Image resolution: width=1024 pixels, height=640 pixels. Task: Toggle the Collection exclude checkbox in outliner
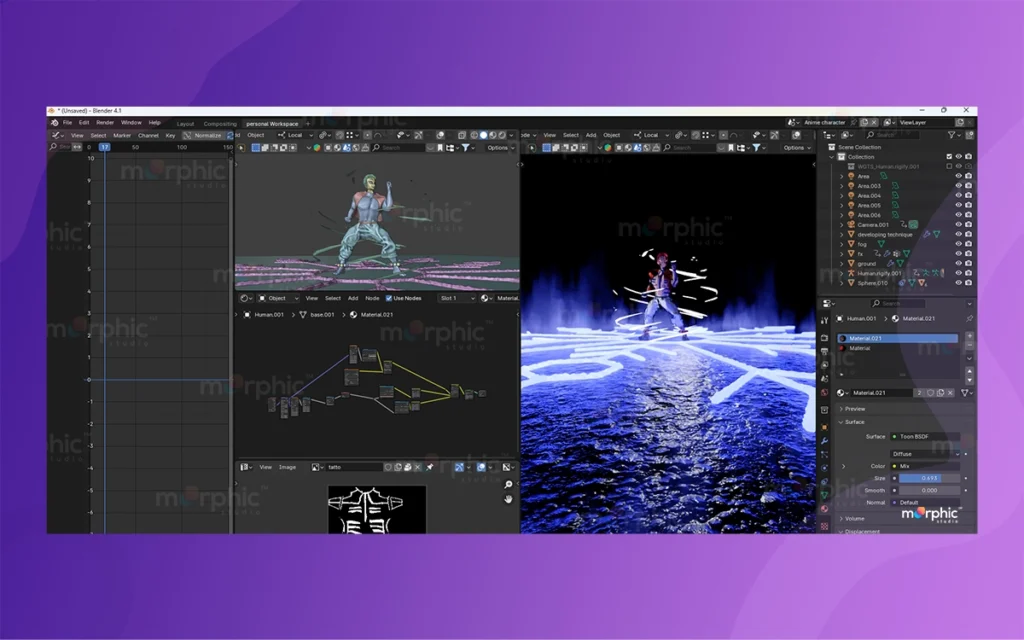(x=949, y=157)
